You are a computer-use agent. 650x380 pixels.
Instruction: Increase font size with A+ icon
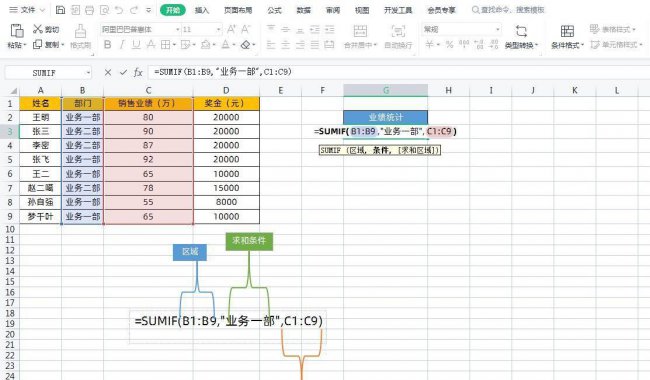point(231,29)
